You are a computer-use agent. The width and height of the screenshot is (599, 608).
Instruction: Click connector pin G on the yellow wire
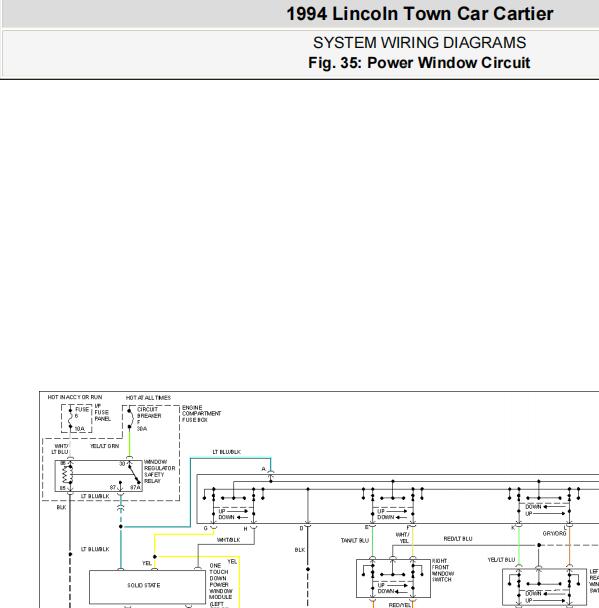pyautogui.click(x=213, y=528)
